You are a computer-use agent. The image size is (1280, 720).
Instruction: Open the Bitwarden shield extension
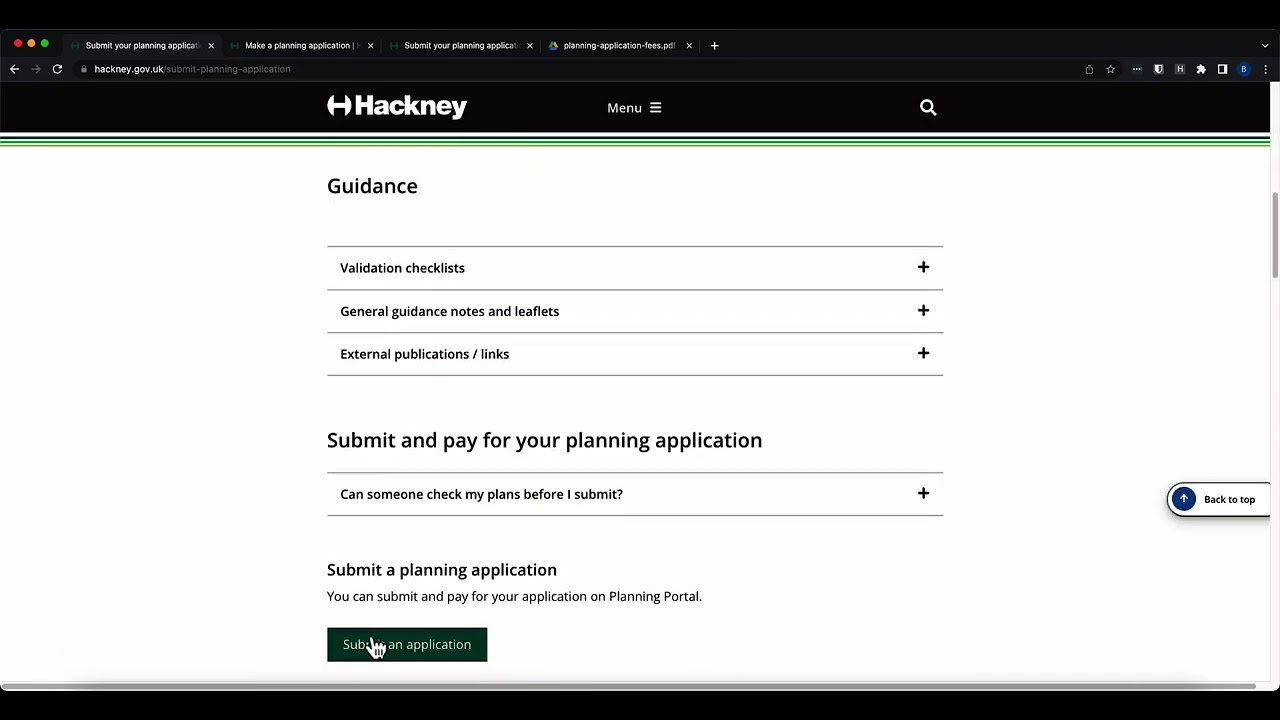1158,69
